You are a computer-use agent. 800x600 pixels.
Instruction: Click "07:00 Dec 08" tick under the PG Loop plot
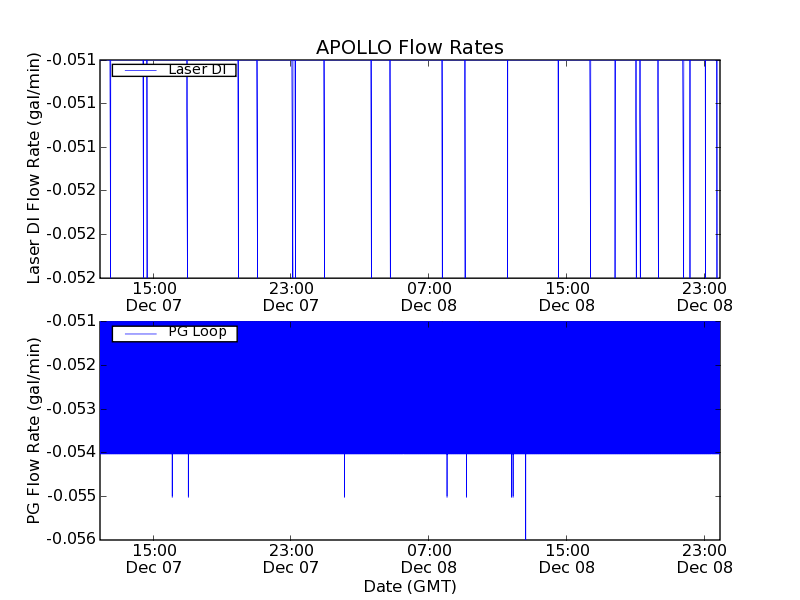pyautogui.click(x=429, y=559)
